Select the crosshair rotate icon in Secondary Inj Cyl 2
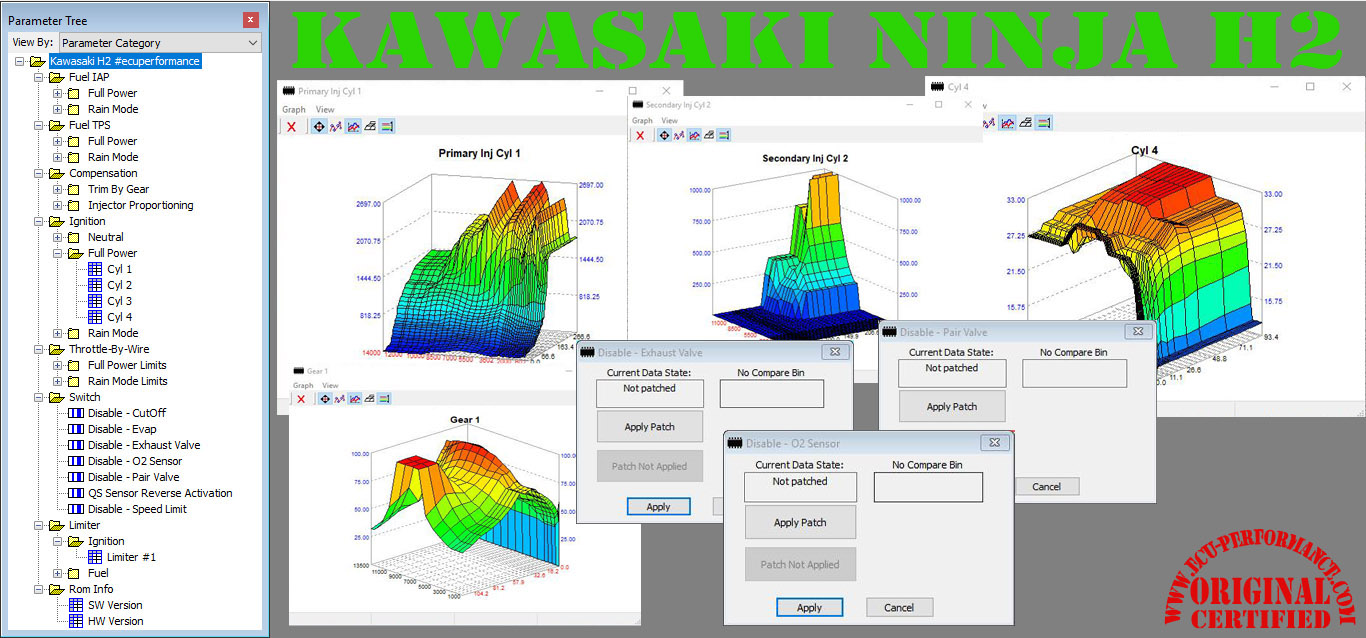The width and height of the screenshot is (1366, 638). (664, 135)
